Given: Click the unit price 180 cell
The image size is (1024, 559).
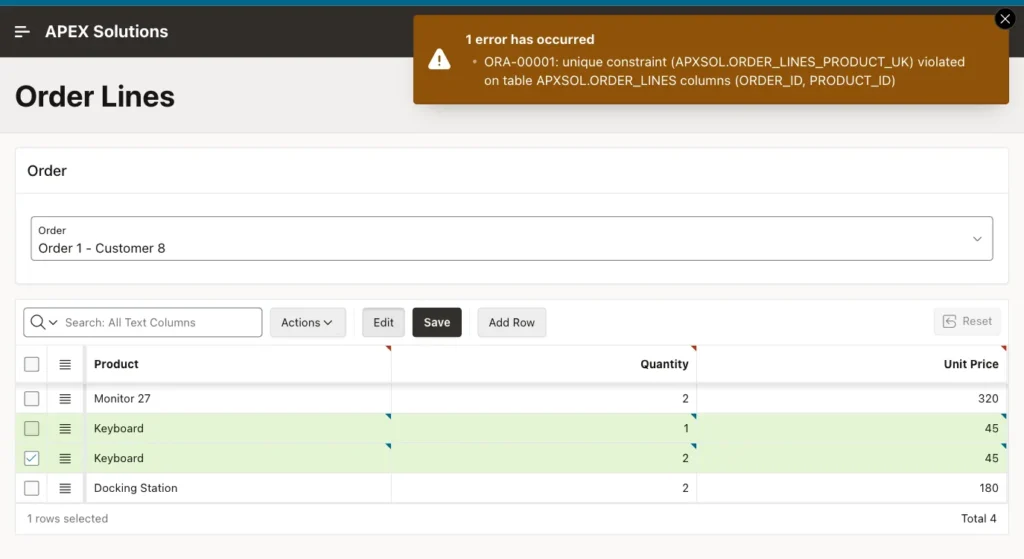Looking at the screenshot, I should tap(852, 488).
